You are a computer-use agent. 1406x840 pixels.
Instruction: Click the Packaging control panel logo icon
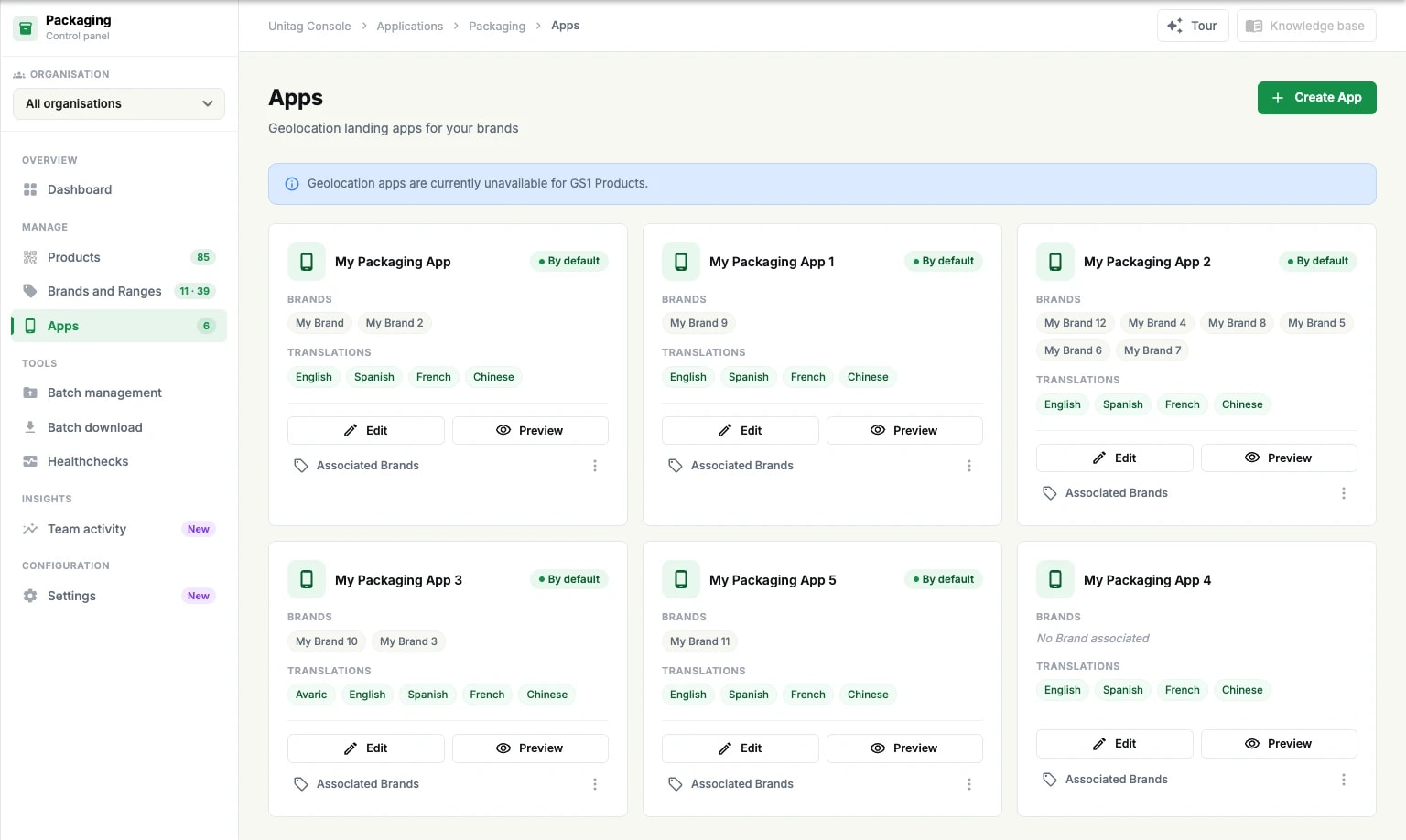point(26,27)
